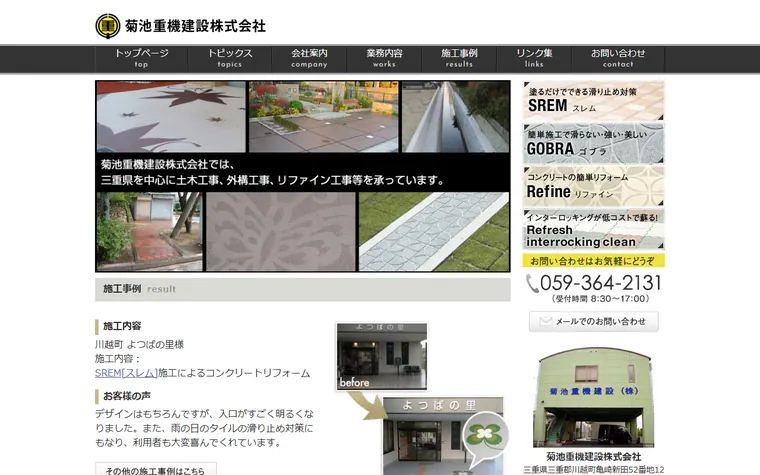760x475 pixels.
Task: Open the トピックス topics menu item
Action: click(230, 58)
